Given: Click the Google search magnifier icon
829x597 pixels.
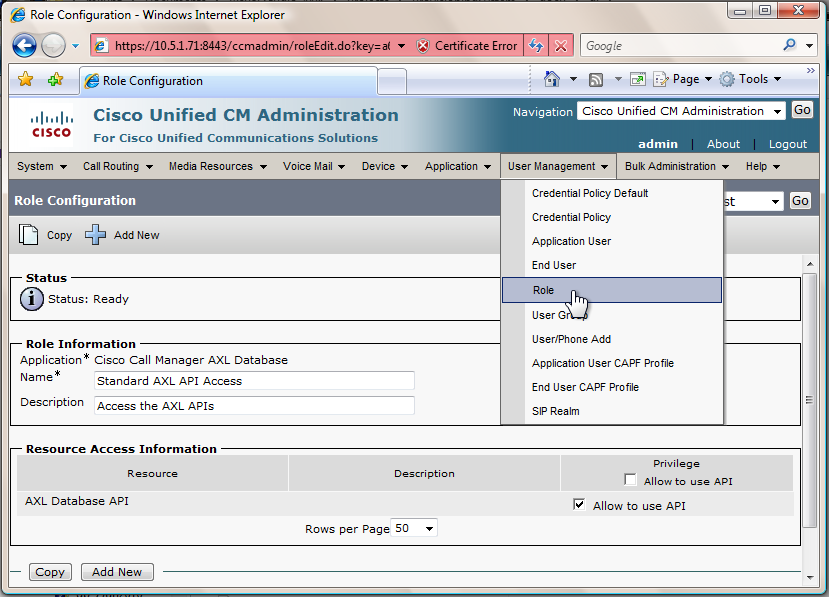Looking at the screenshot, I should (x=789, y=45).
